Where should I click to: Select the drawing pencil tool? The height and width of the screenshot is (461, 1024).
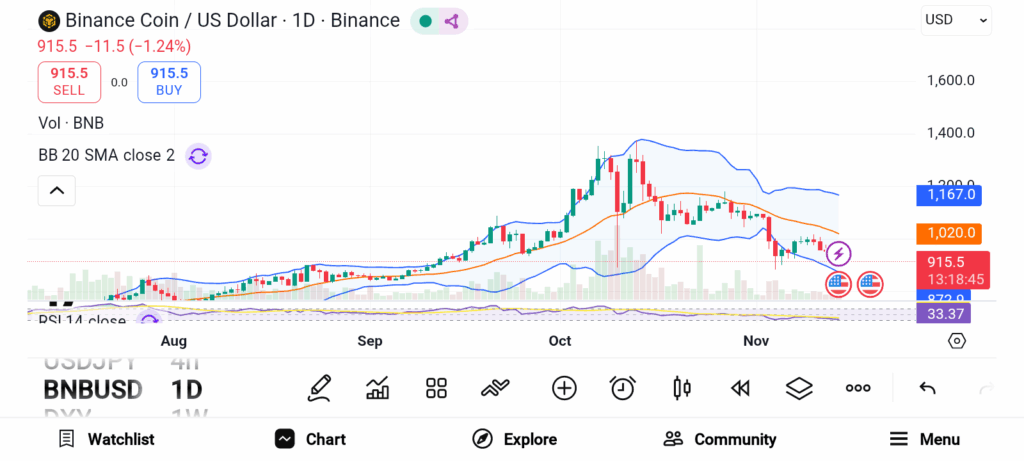[x=320, y=388]
